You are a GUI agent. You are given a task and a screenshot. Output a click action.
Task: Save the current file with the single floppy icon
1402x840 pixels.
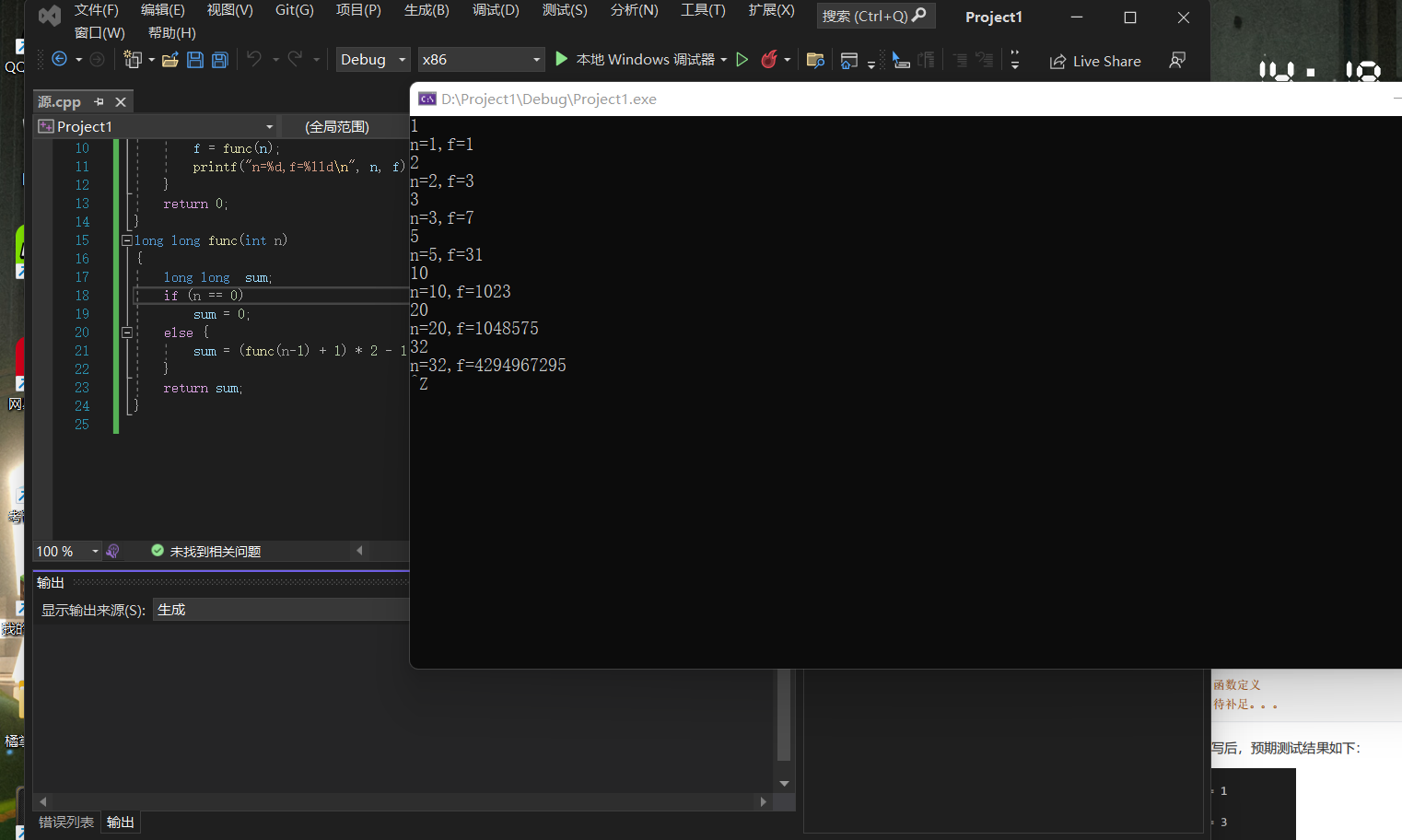click(x=195, y=60)
